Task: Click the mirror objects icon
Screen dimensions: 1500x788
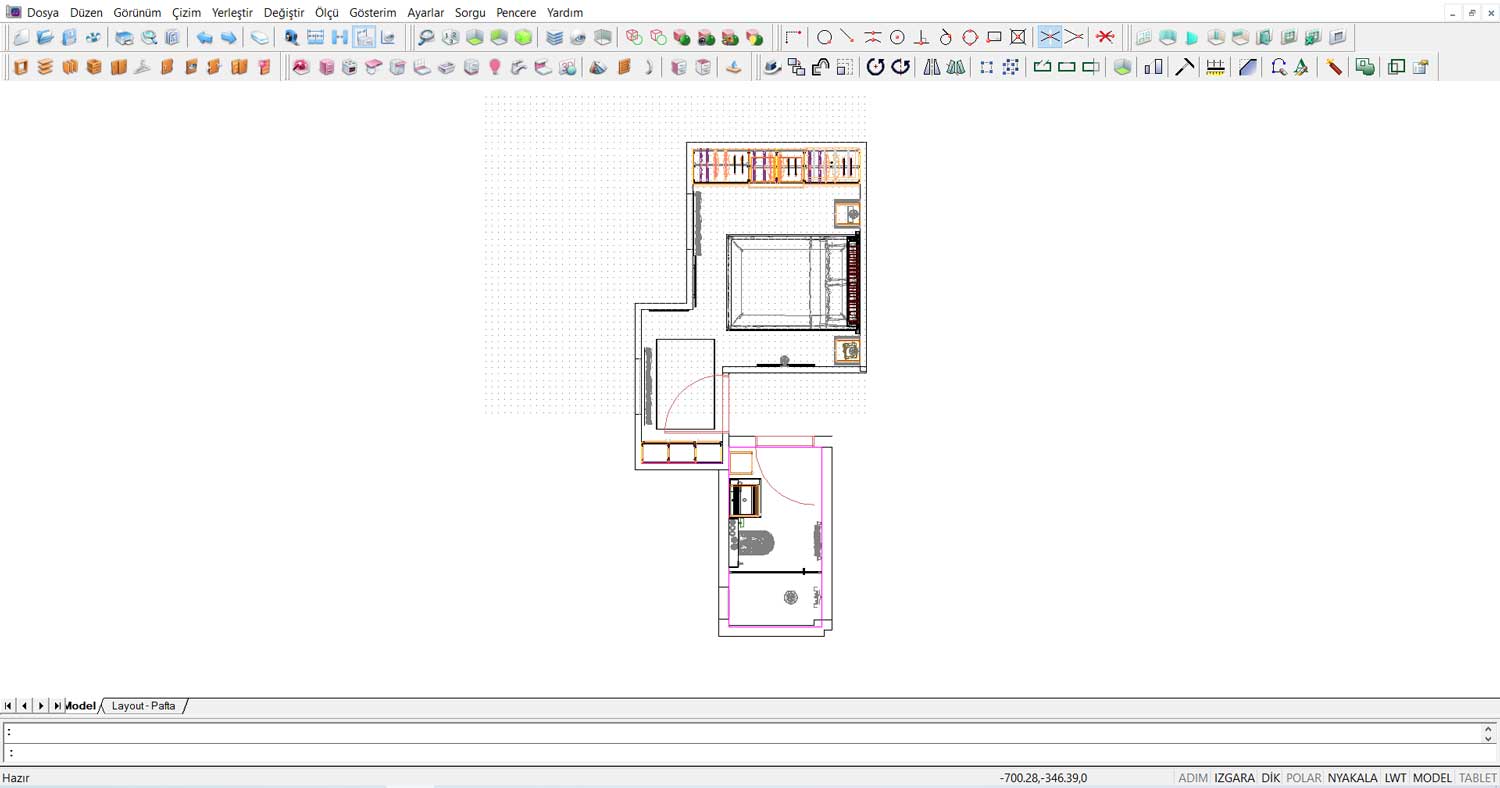Action: point(932,67)
